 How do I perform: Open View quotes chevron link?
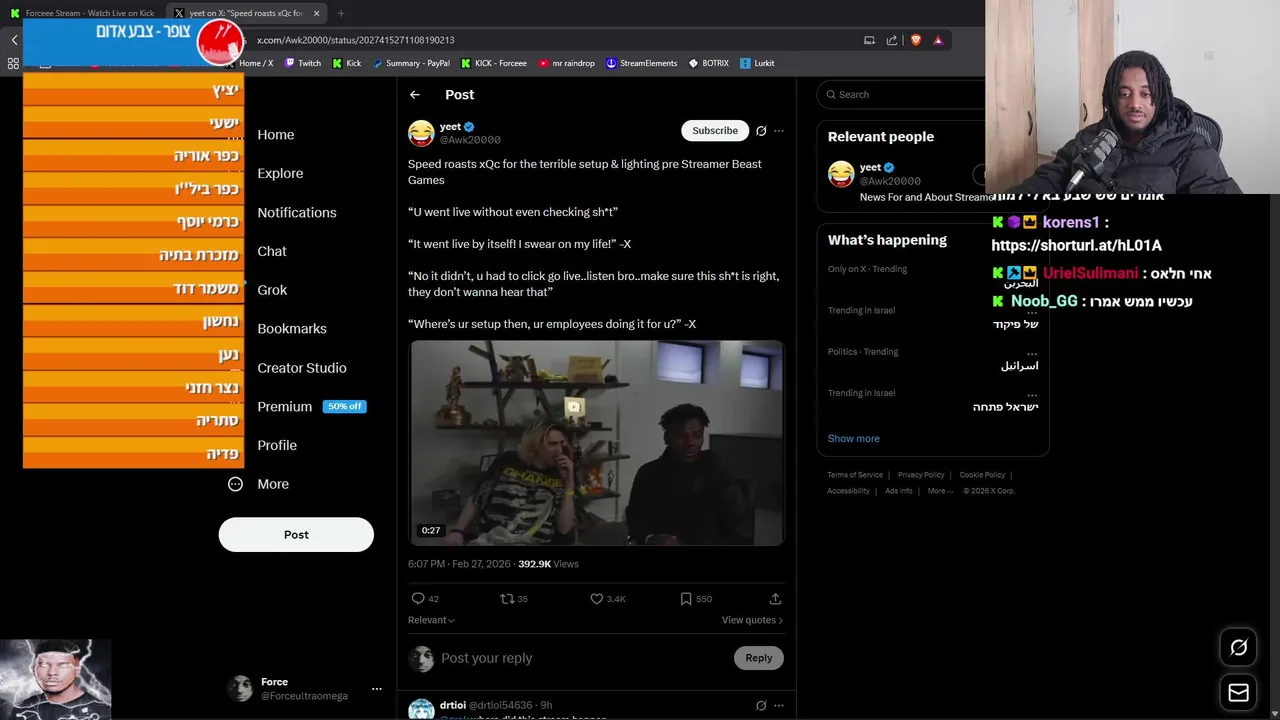tap(752, 620)
